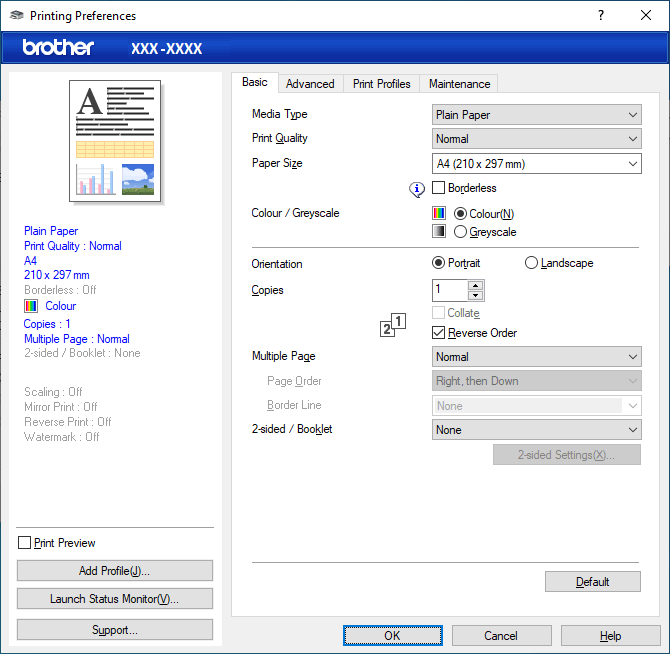The height and width of the screenshot is (654, 670).
Task: Click the question mark help icon in the title bar
Action: 601,15
